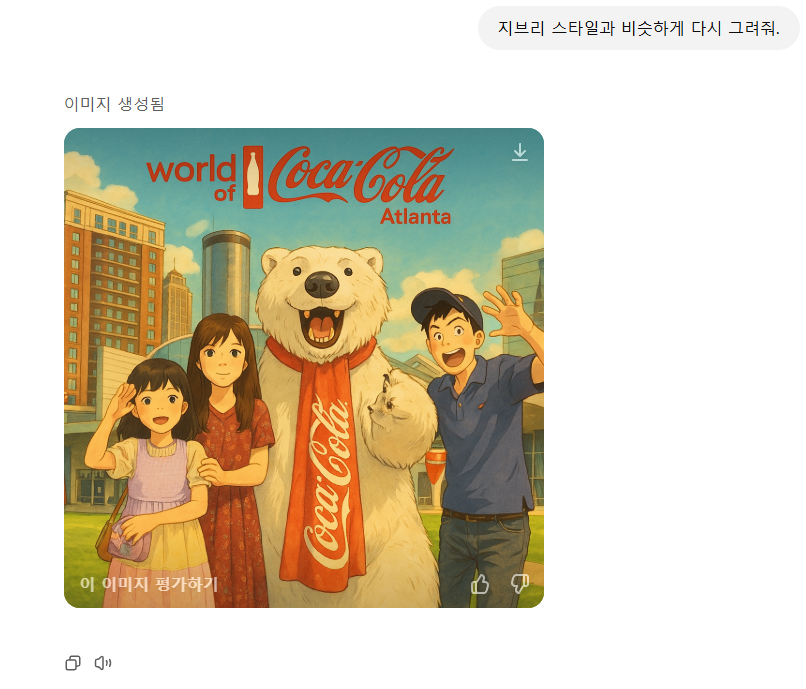
Task: Play the response aloud with the speaker icon
Action: click(103, 663)
